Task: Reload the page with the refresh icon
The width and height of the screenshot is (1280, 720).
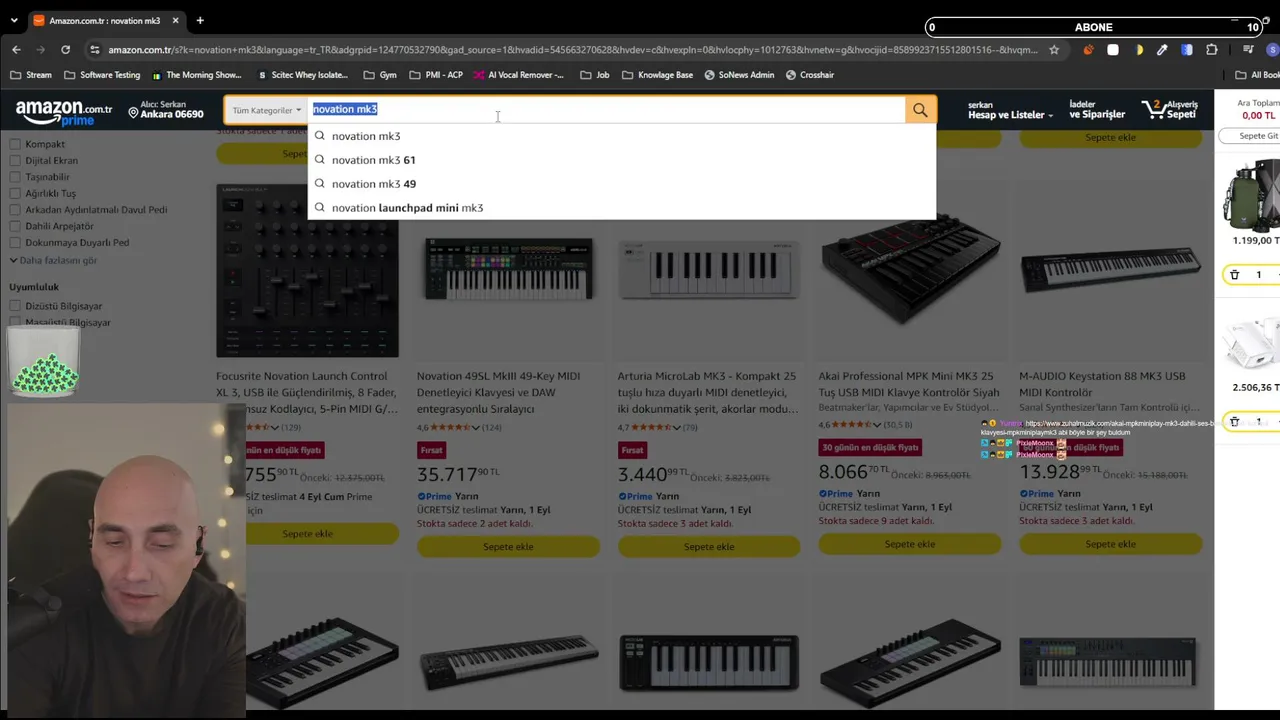Action: coord(66,50)
